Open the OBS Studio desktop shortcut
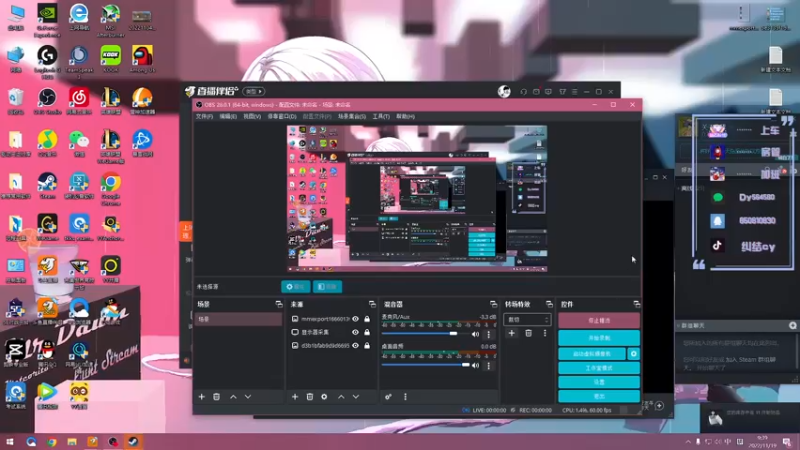This screenshot has height=450, width=800. 47,101
